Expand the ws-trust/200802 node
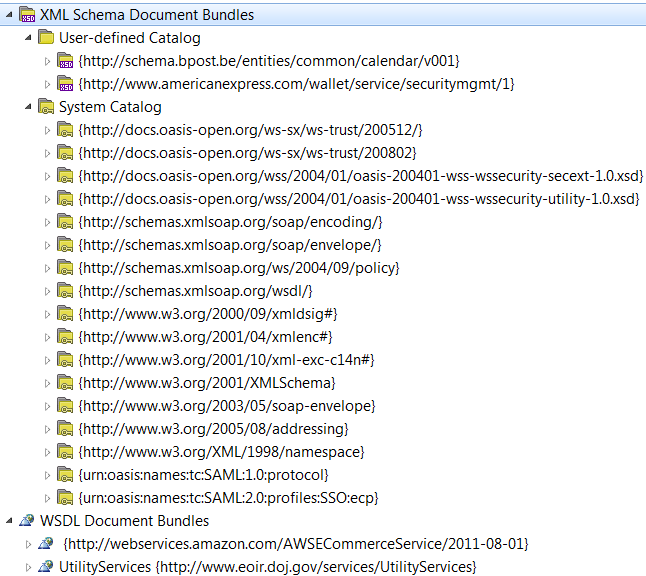The height and width of the screenshot is (576, 646). (47, 154)
